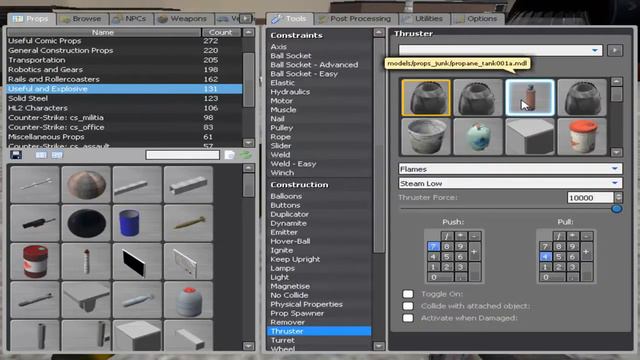This screenshot has width=640, height=360.
Task: Choose the Hover-Ball tool
Action: 290,241
